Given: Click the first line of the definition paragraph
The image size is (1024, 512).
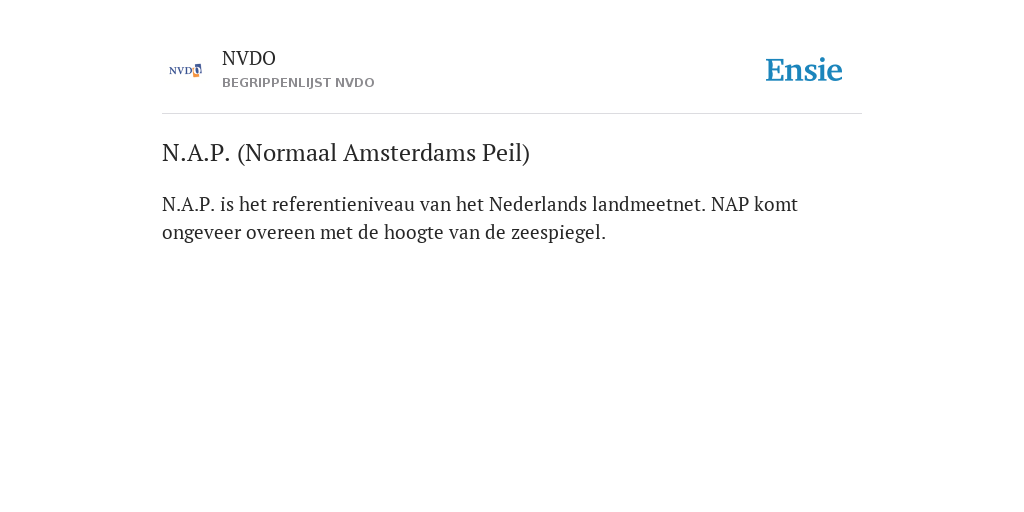Looking at the screenshot, I should tap(480, 204).
